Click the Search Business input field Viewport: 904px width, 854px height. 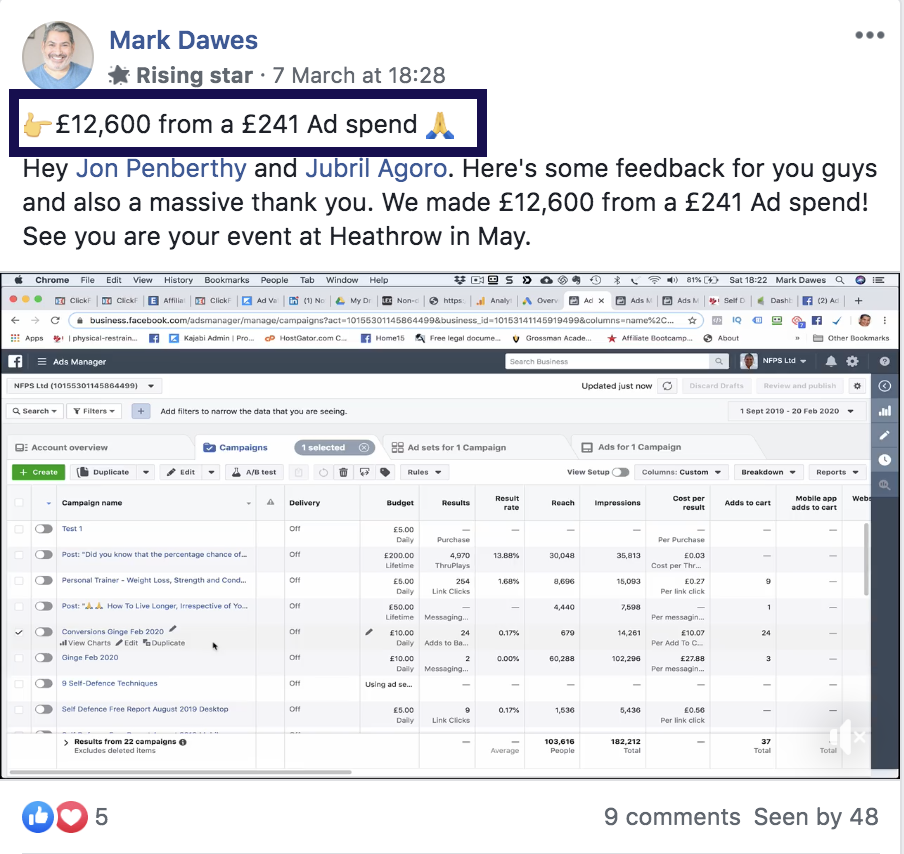pyautogui.click(x=608, y=362)
